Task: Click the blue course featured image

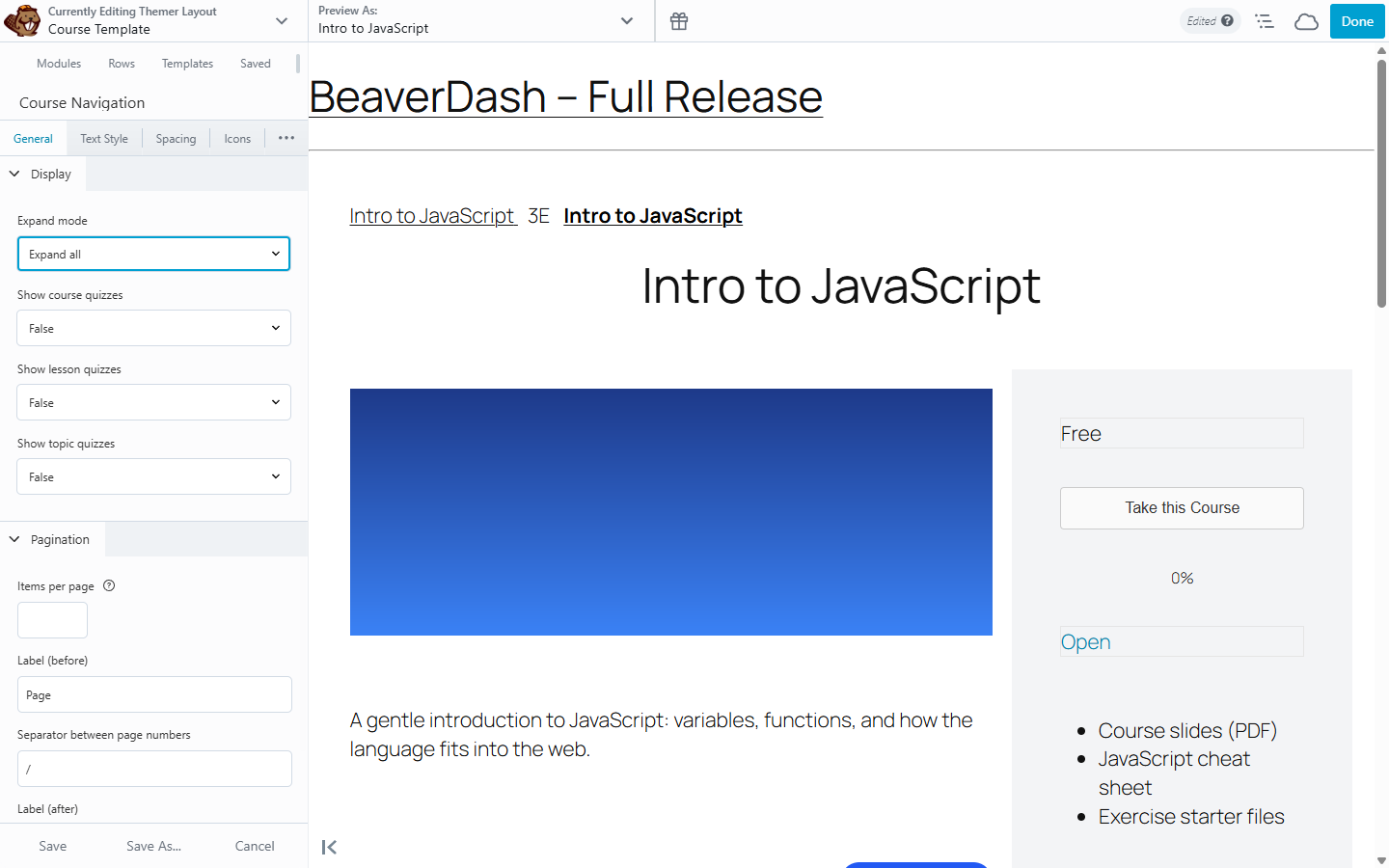Action: tap(670, 512)
